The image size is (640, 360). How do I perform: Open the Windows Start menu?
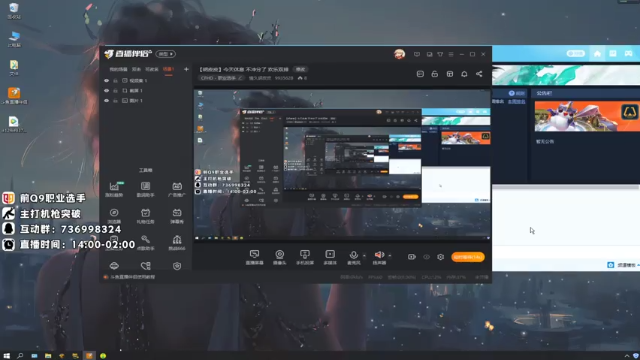tap(7, 356)
